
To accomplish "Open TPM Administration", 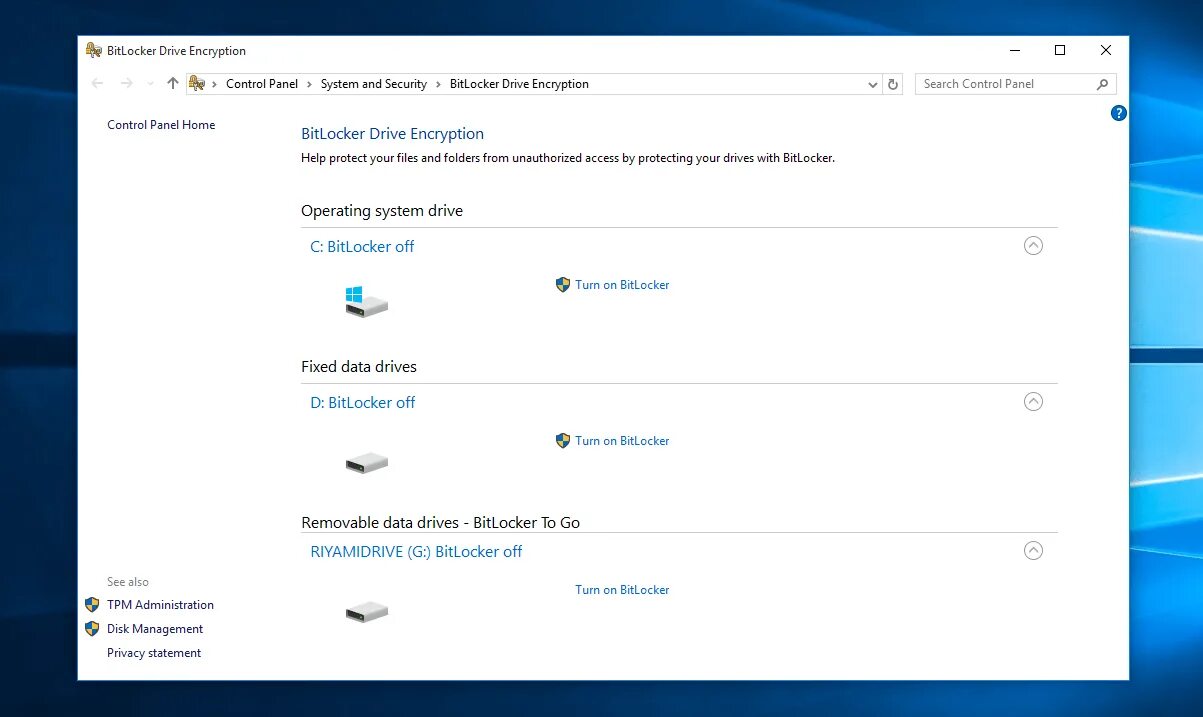I will pos(160,605).
